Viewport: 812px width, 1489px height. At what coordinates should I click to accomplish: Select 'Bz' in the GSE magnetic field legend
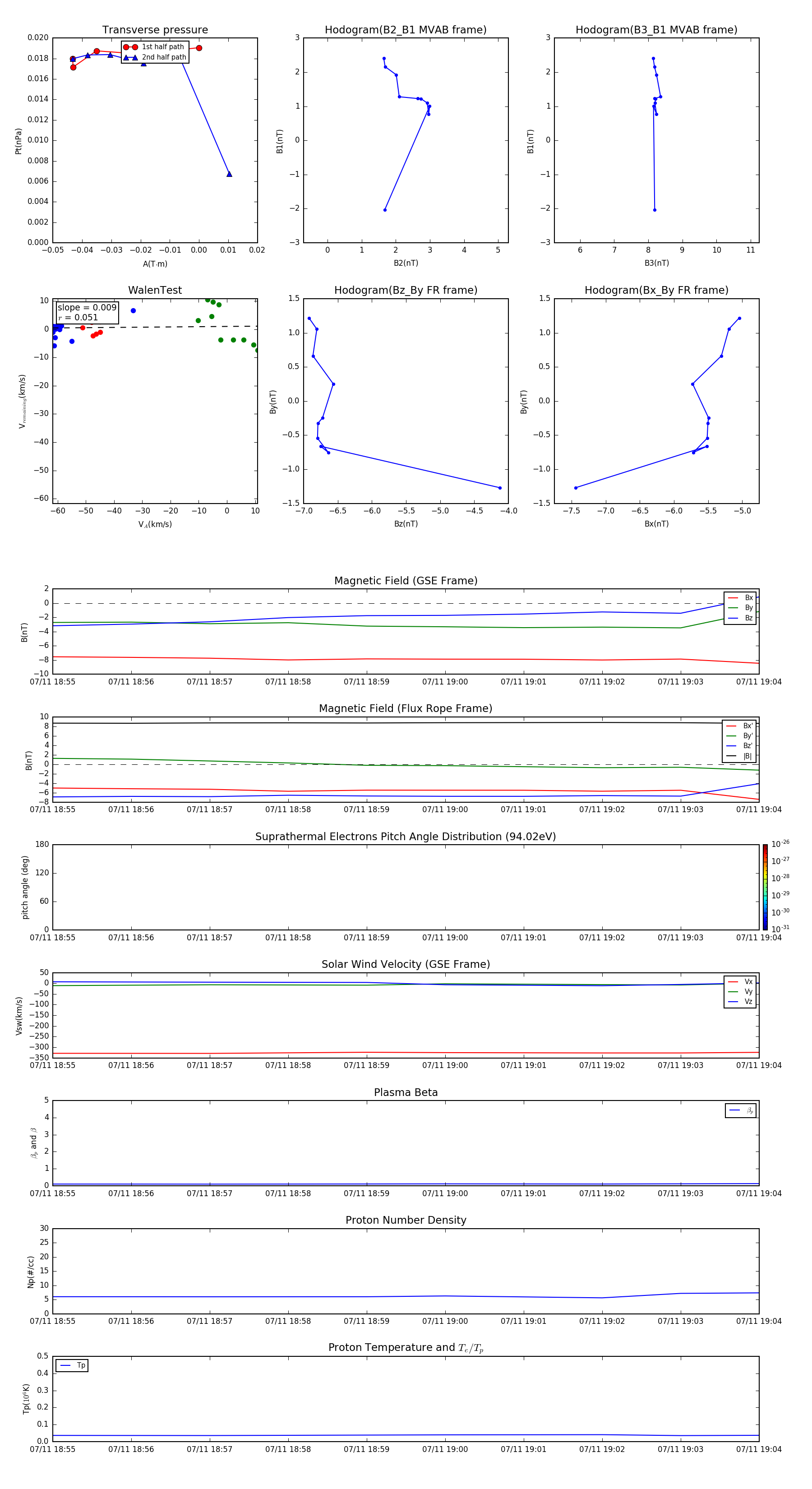[x=740, y=618]
